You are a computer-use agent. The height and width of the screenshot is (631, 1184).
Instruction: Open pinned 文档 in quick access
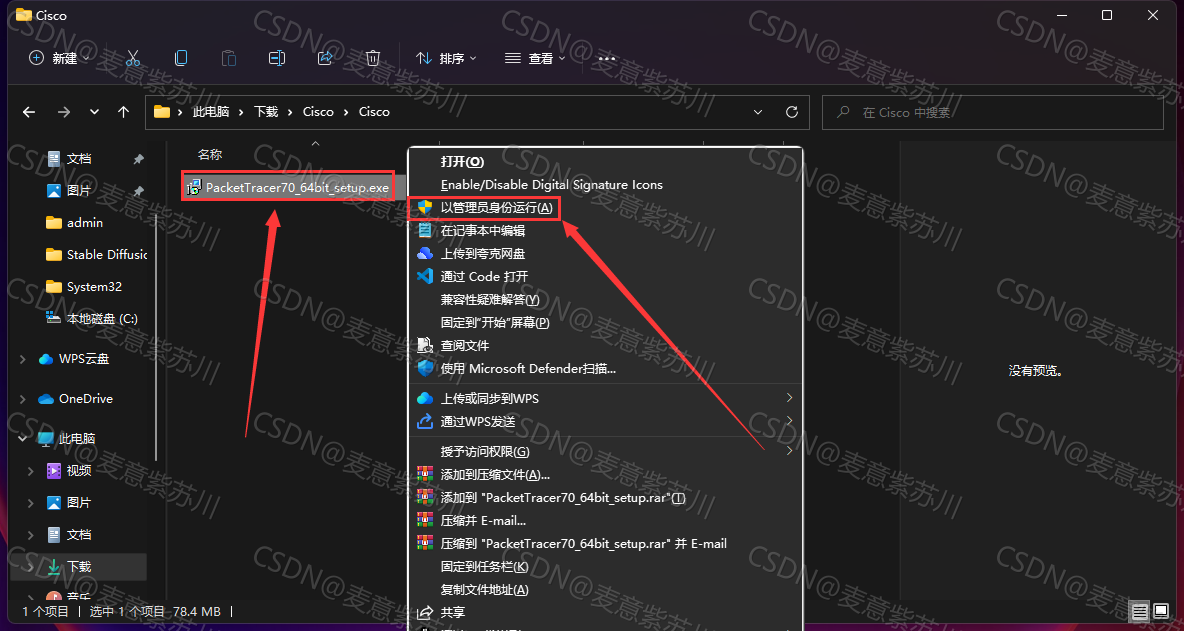(79, 159)
